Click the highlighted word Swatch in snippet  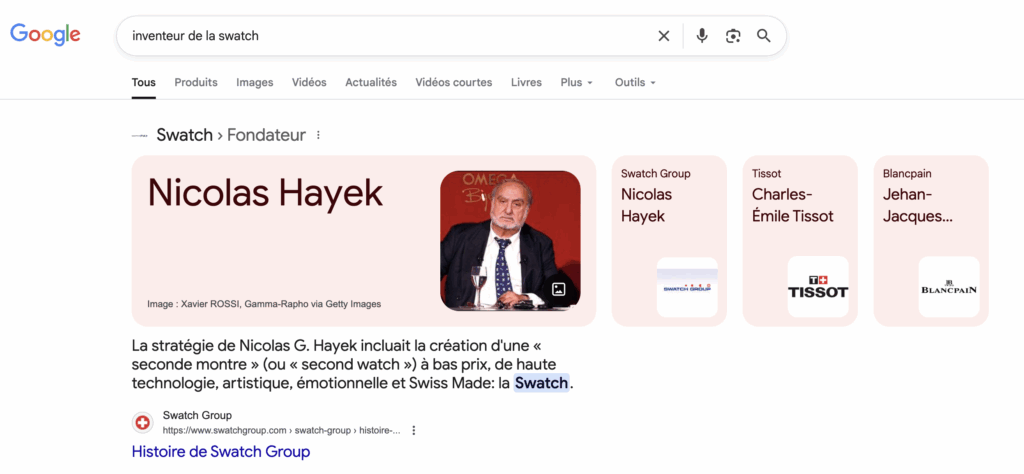(541, 383)
